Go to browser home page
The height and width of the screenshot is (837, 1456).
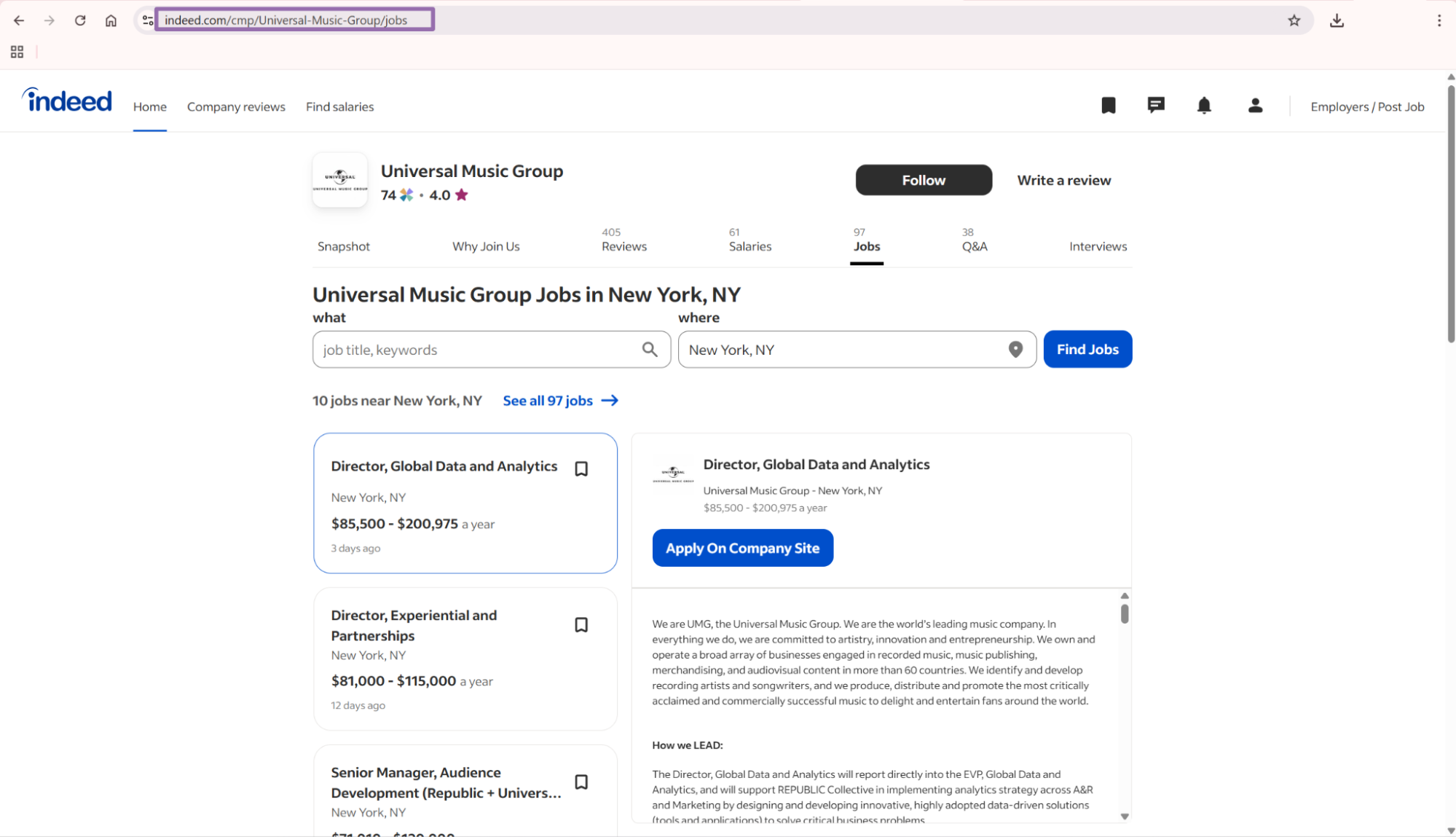[x=111, y=20]
